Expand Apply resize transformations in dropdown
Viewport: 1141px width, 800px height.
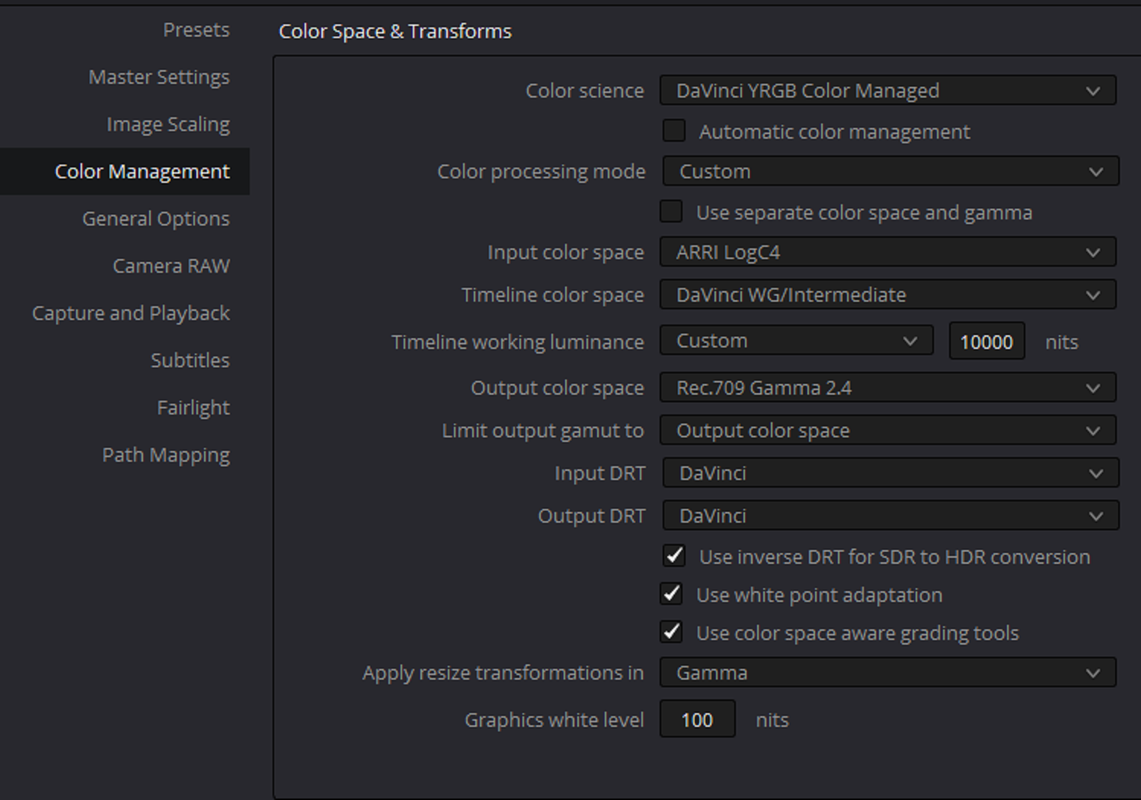tap(888, 673)
